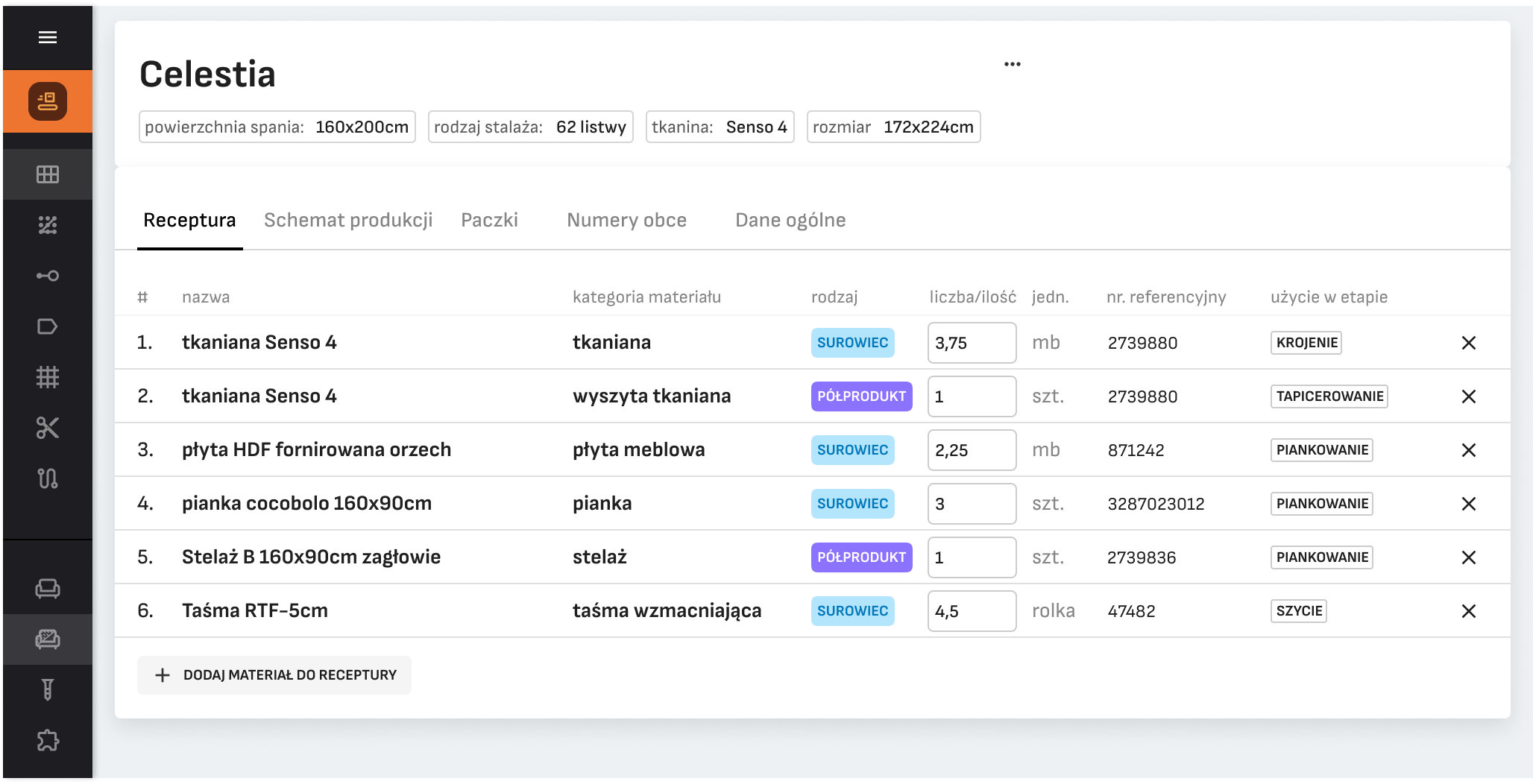Image resolution: width=1533 pixels, height=784 pixels.
Task: Open the Paczki tab
Action: (489, 220)
